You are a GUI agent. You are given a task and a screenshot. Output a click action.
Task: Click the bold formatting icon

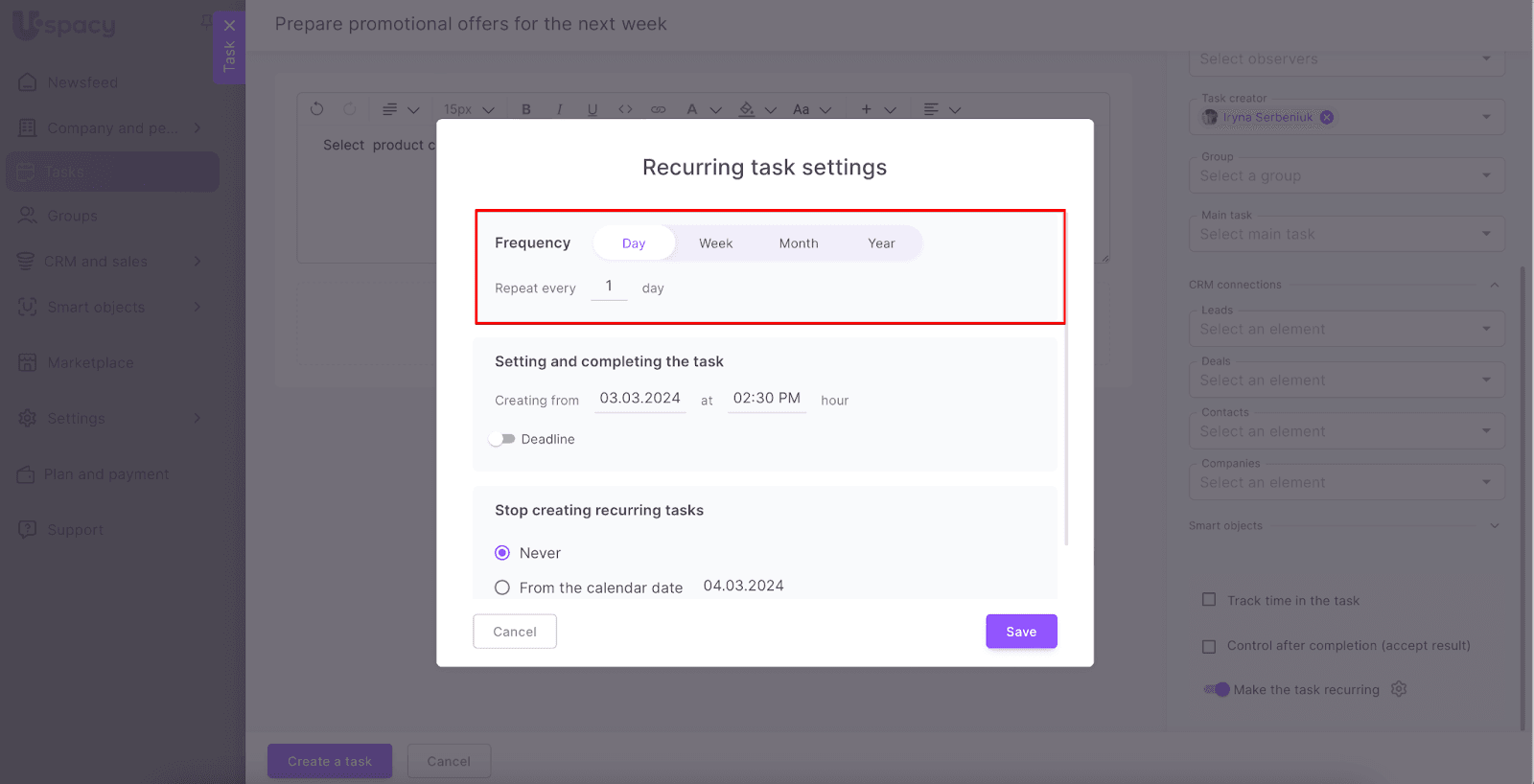pyautogui.click(x=526, y=109)
